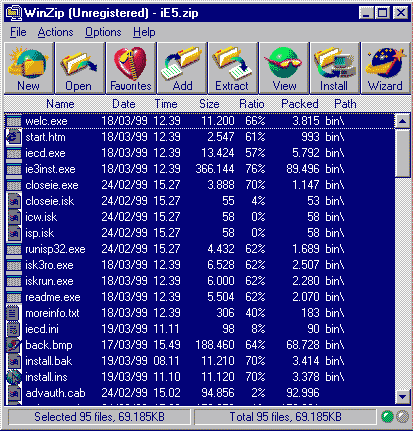The height and width of the screenshot is (431, 413).
Task: Click the iecd.exe file icon
Action: tap(14, 153)
